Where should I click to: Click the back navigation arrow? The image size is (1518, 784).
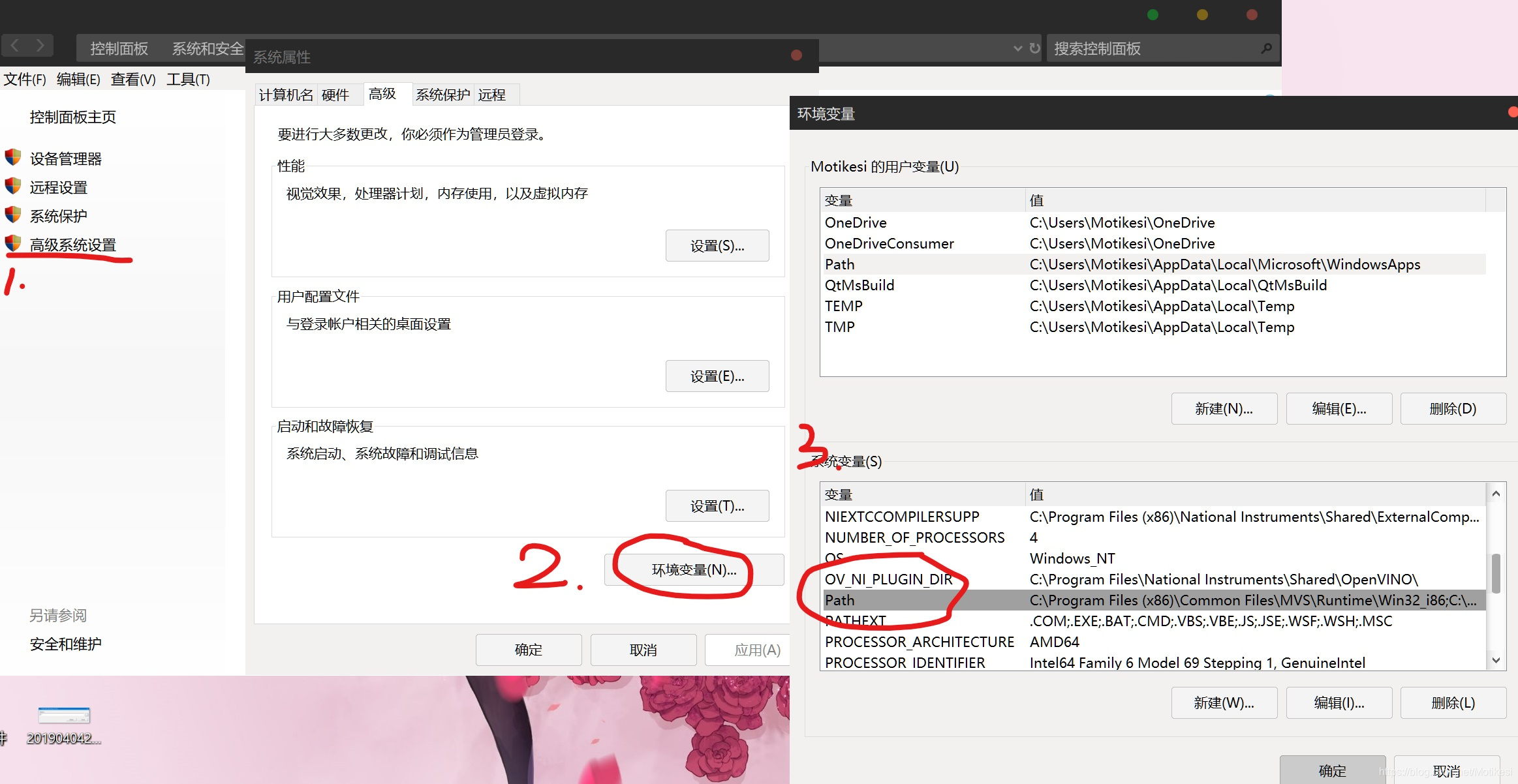point(15,45)
